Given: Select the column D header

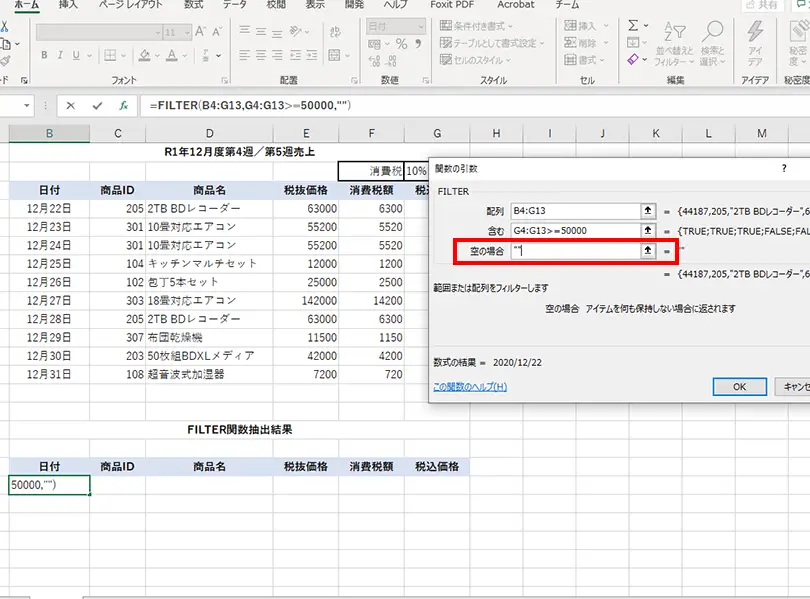Looking at the screenshot, I should (x=209, y=134).
